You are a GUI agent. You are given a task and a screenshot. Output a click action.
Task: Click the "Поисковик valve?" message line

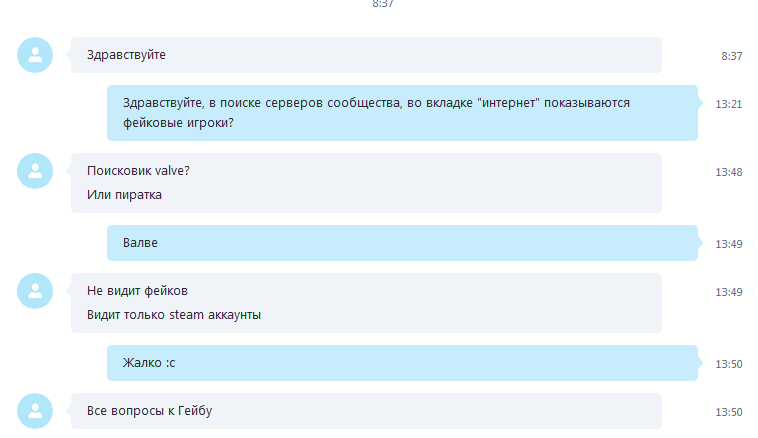138,171
